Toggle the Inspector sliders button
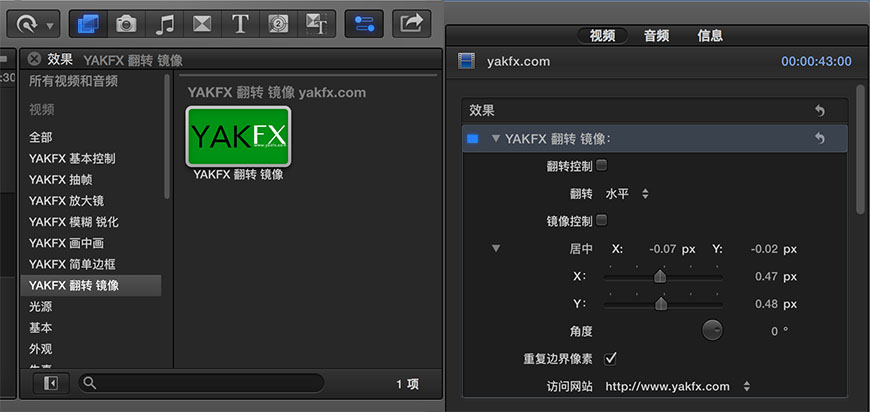The width and height of the screenshot is (870, 412). (364, 24)
